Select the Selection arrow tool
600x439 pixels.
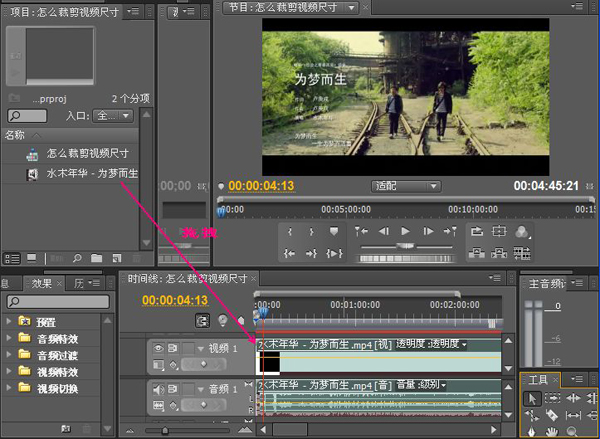(x=532, y=399)
